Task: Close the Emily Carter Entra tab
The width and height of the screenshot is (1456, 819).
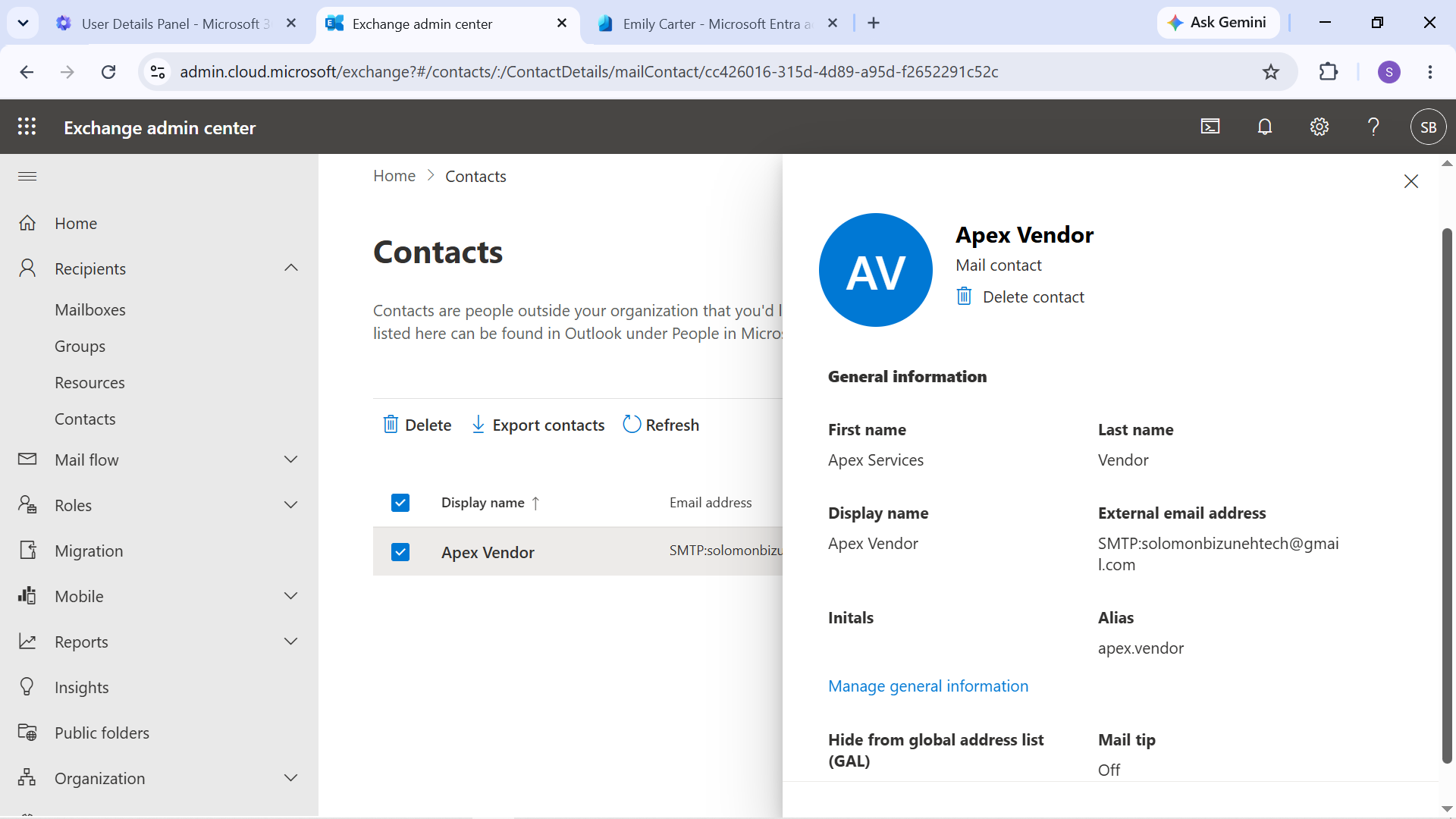Action: 833,24
